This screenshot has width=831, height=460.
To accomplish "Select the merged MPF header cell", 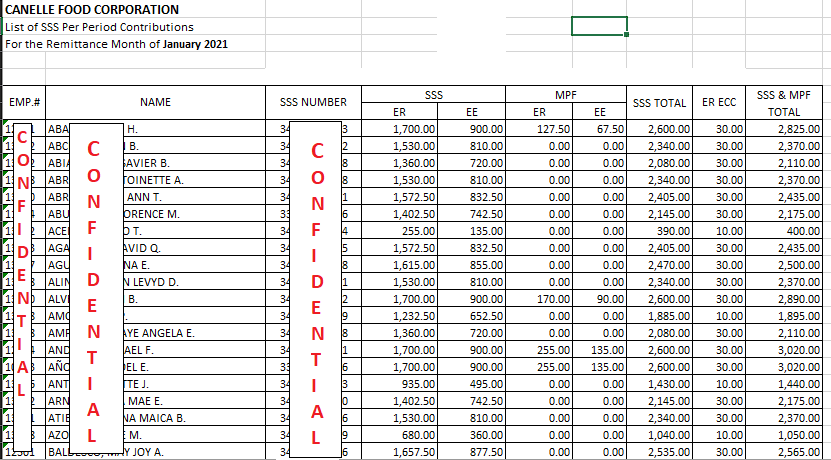I will click(565, 94).
